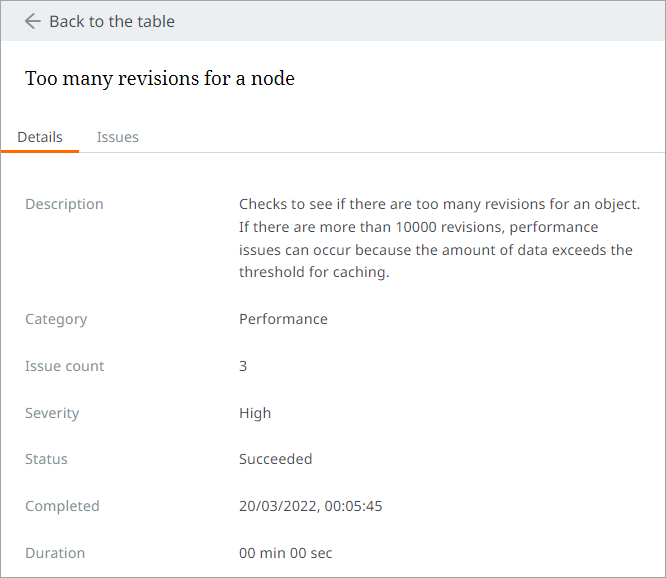Click the Severity field label
Image resolution: width=666 pixels, height=578 pixels.
52,413
